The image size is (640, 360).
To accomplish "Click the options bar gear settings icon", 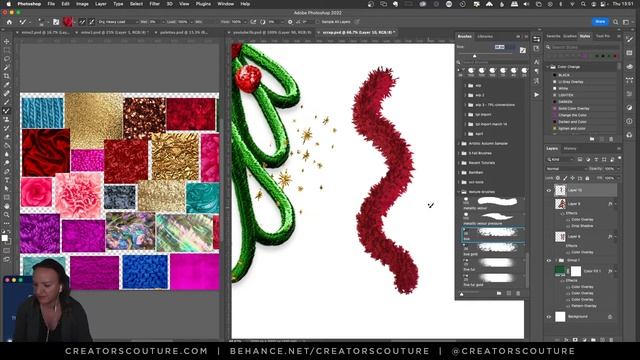I will 290,22.
